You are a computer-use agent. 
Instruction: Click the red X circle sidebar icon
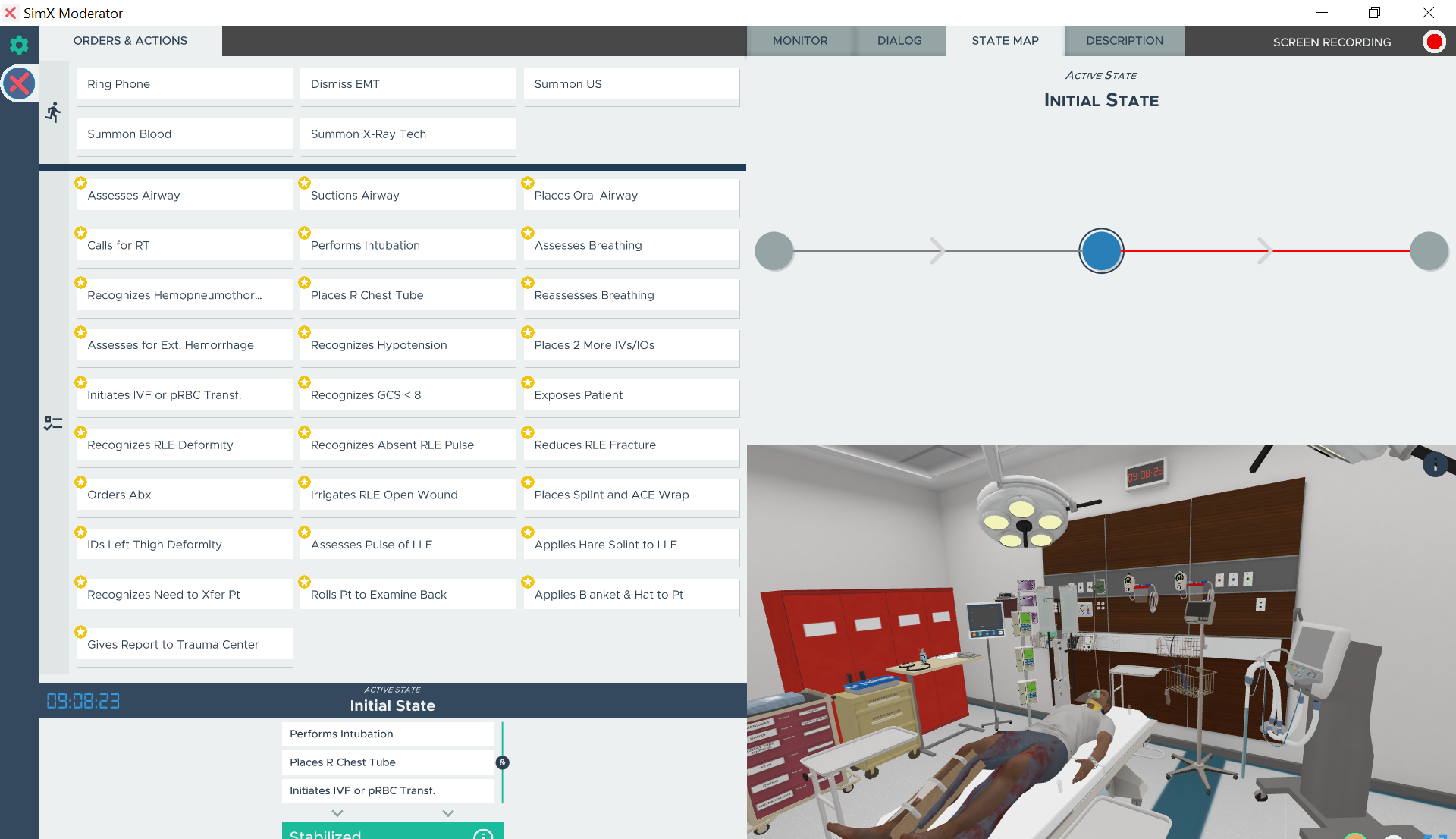tap(19, 83)
